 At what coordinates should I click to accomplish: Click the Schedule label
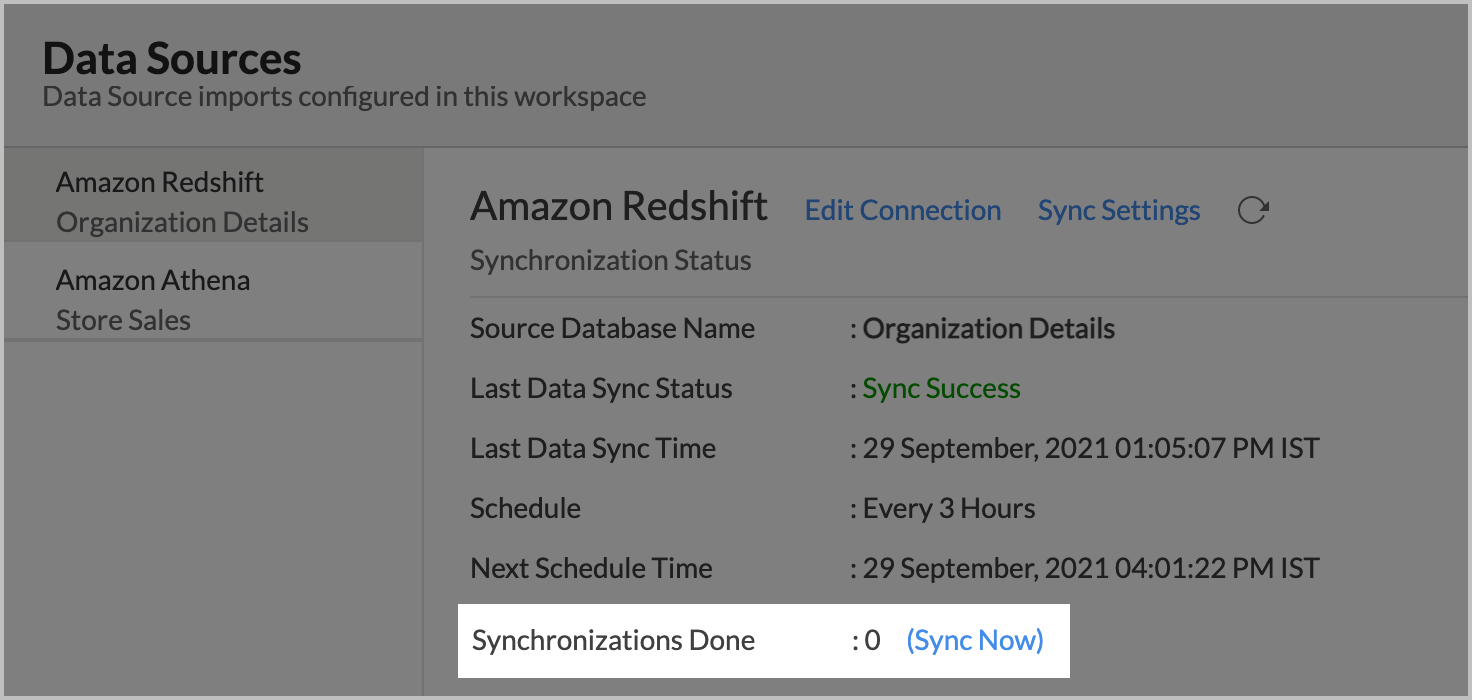526,508
